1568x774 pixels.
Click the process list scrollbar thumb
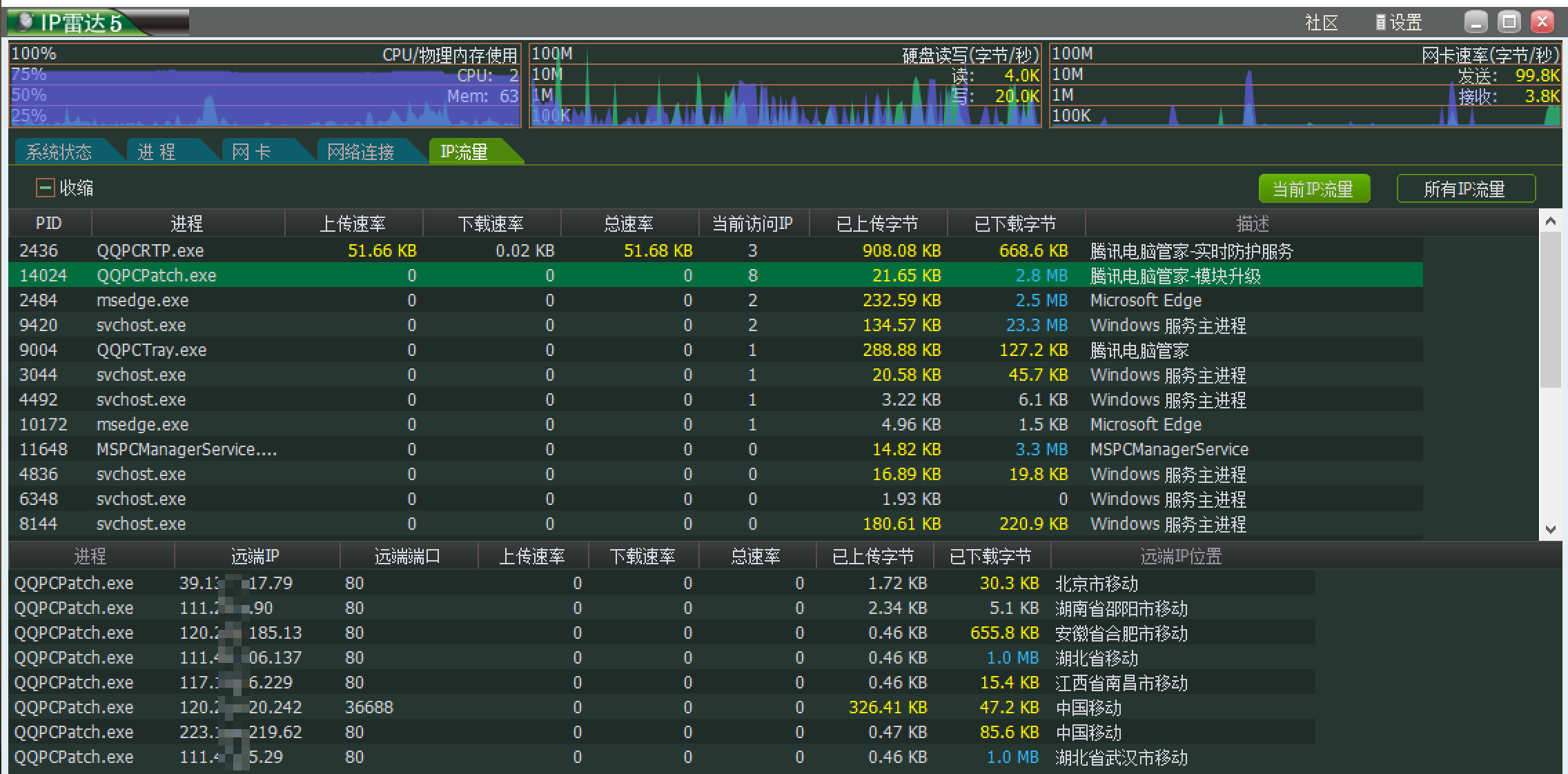(1551, 309)
